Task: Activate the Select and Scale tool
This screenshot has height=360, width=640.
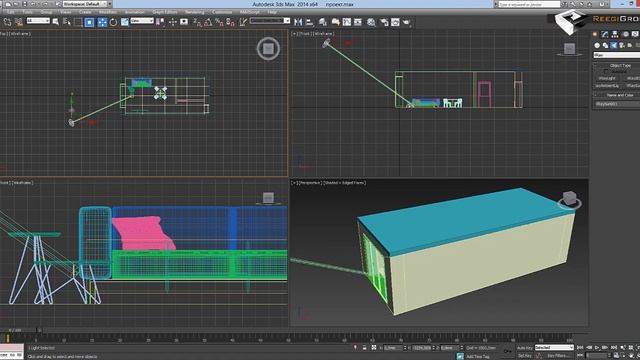Action: [124, 22]
